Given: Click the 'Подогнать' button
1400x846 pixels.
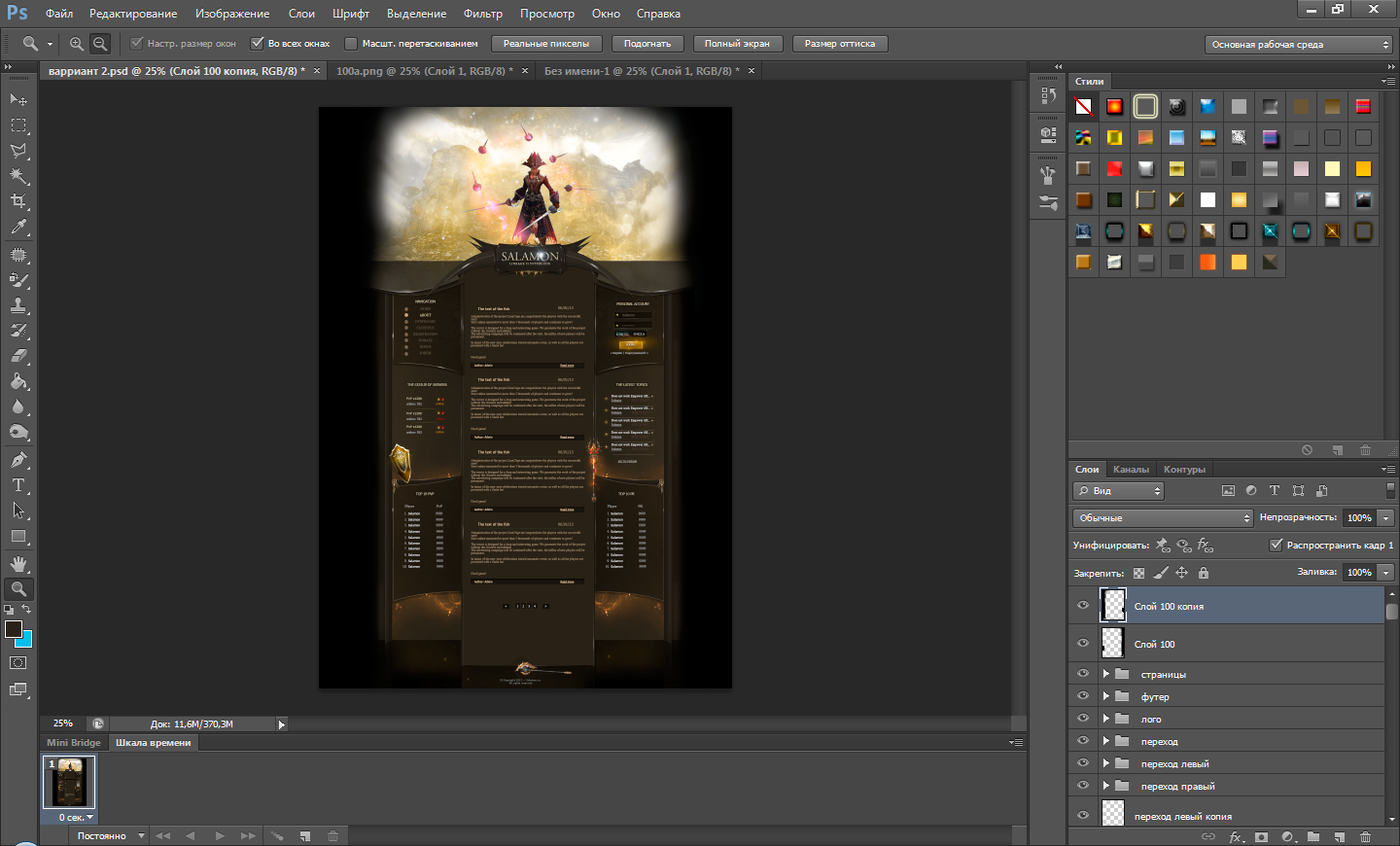Looking at the screenshot, I should click(647, 44).
